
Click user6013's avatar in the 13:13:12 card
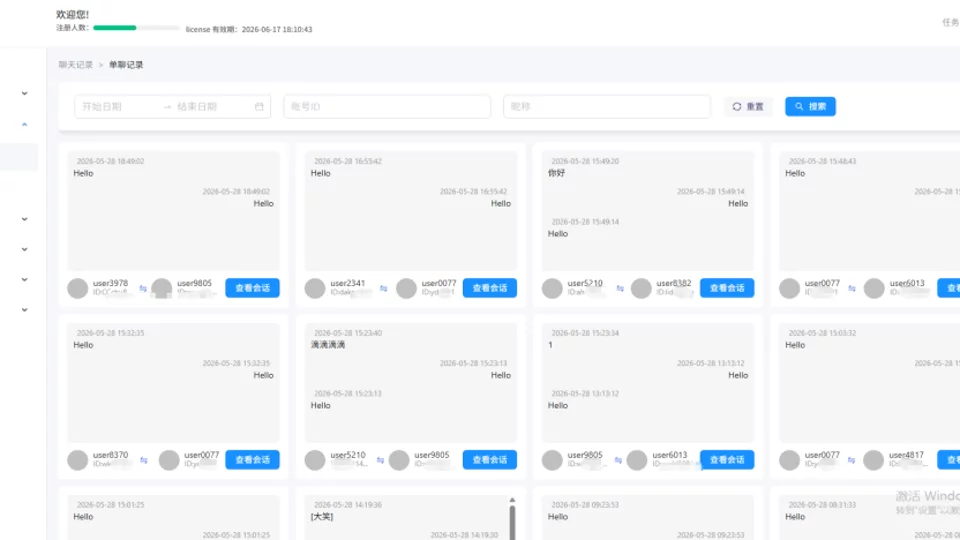(637, 460)
